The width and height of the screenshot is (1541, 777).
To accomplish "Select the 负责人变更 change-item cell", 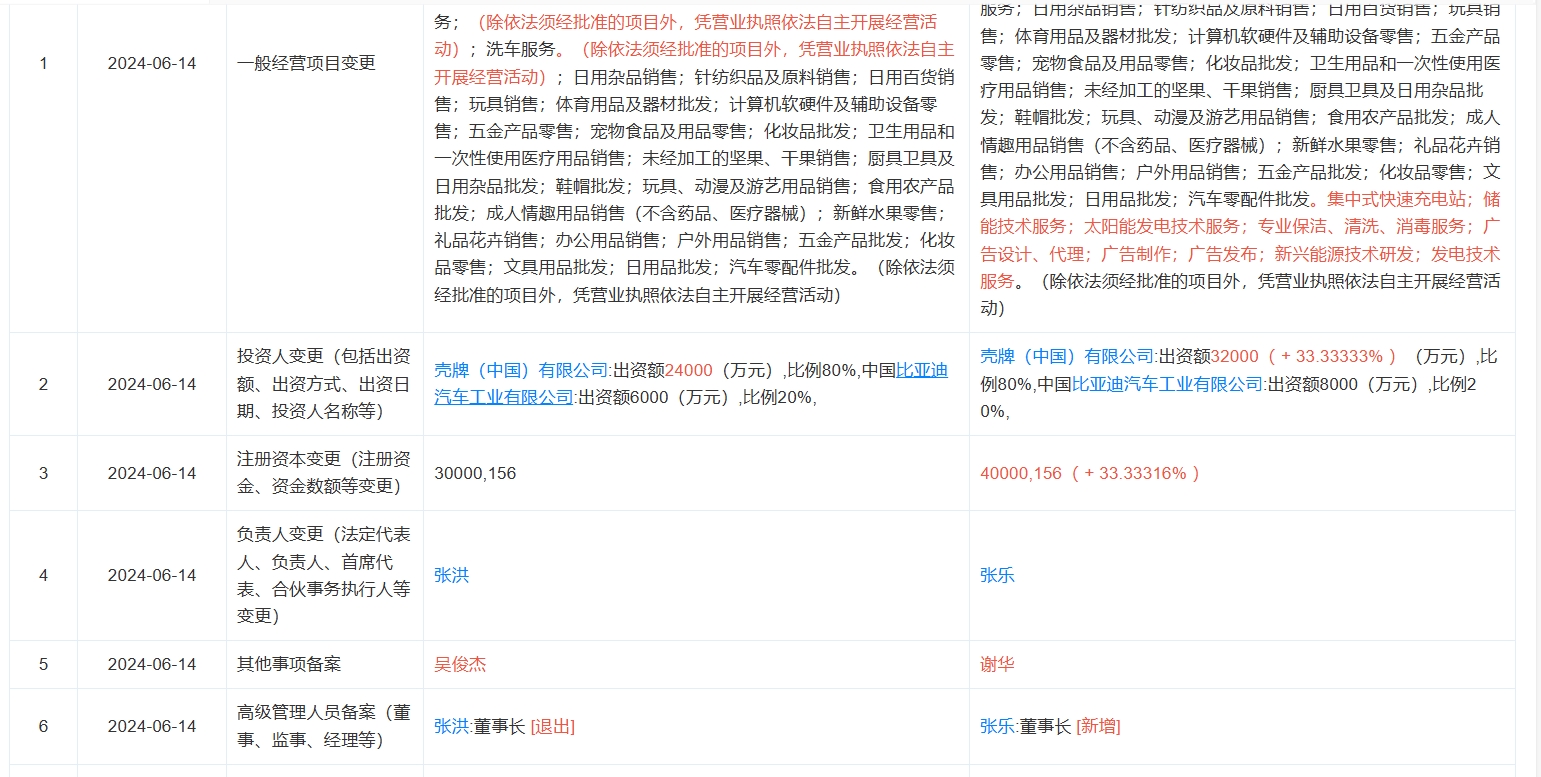I will tap(324, 575).
